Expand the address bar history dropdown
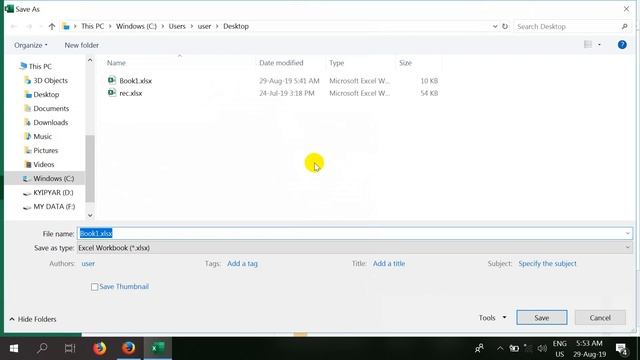Viewport: 640px width, 360px height. point(495,27)
